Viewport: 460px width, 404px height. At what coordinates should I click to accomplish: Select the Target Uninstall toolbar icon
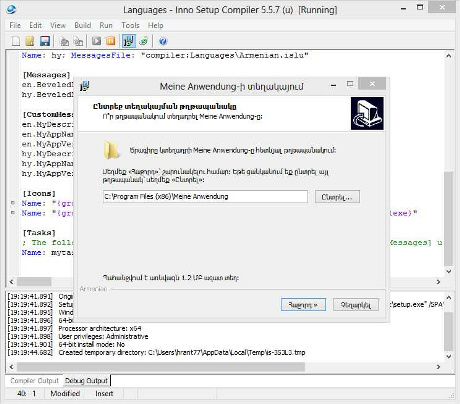click(x=144, y=41)
